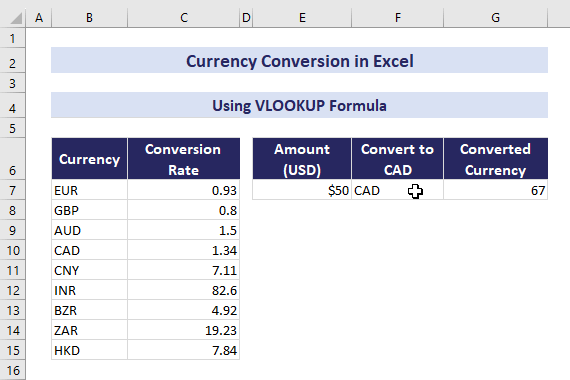Image resolution: width=570 pixels, height=380 pixels.
Task: Select the AUD currency cell
Action: pyautogui.click(x=89, y=229)
